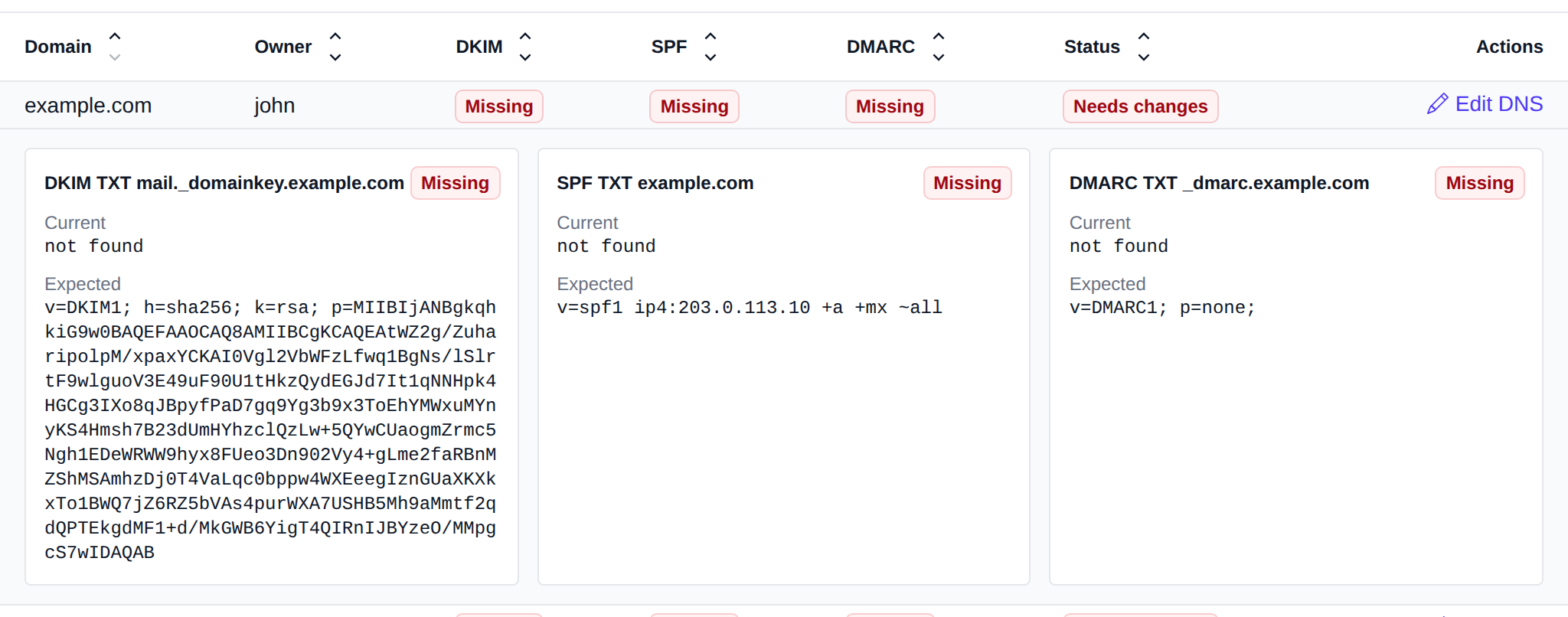Viewport: 1568px width, 617px height.
Task: Click 'not found' in the SPF card
Action: pyautogui.click(x=606, y=246)
